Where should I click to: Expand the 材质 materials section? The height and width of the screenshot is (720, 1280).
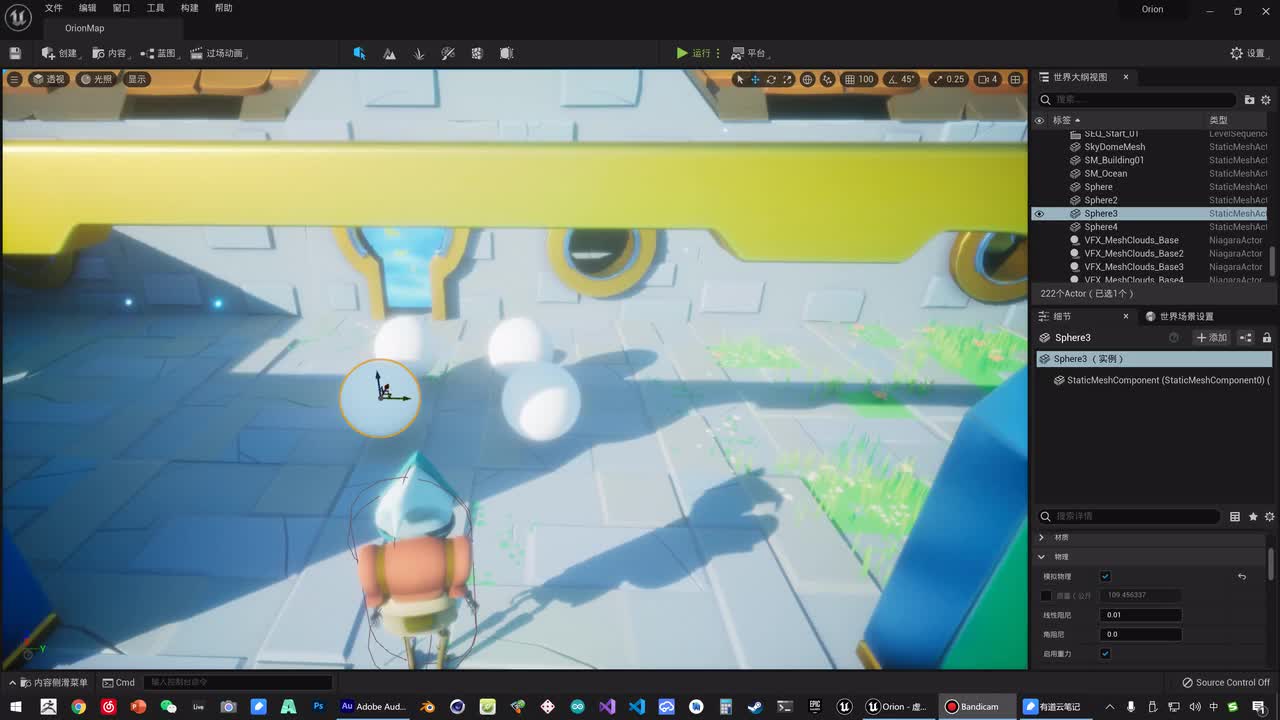[x=1041, y=537]
